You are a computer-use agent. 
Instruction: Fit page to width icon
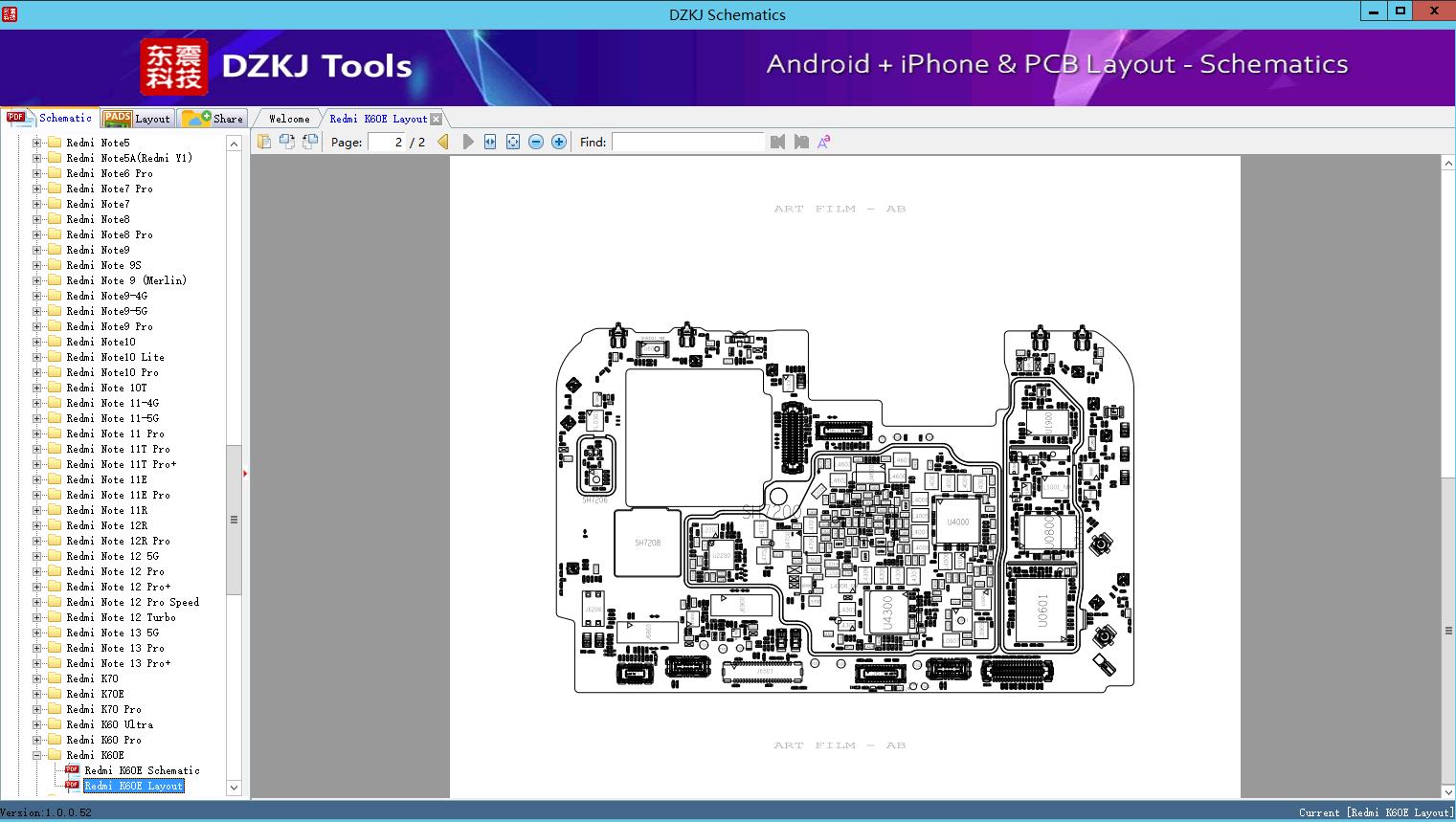490,142
